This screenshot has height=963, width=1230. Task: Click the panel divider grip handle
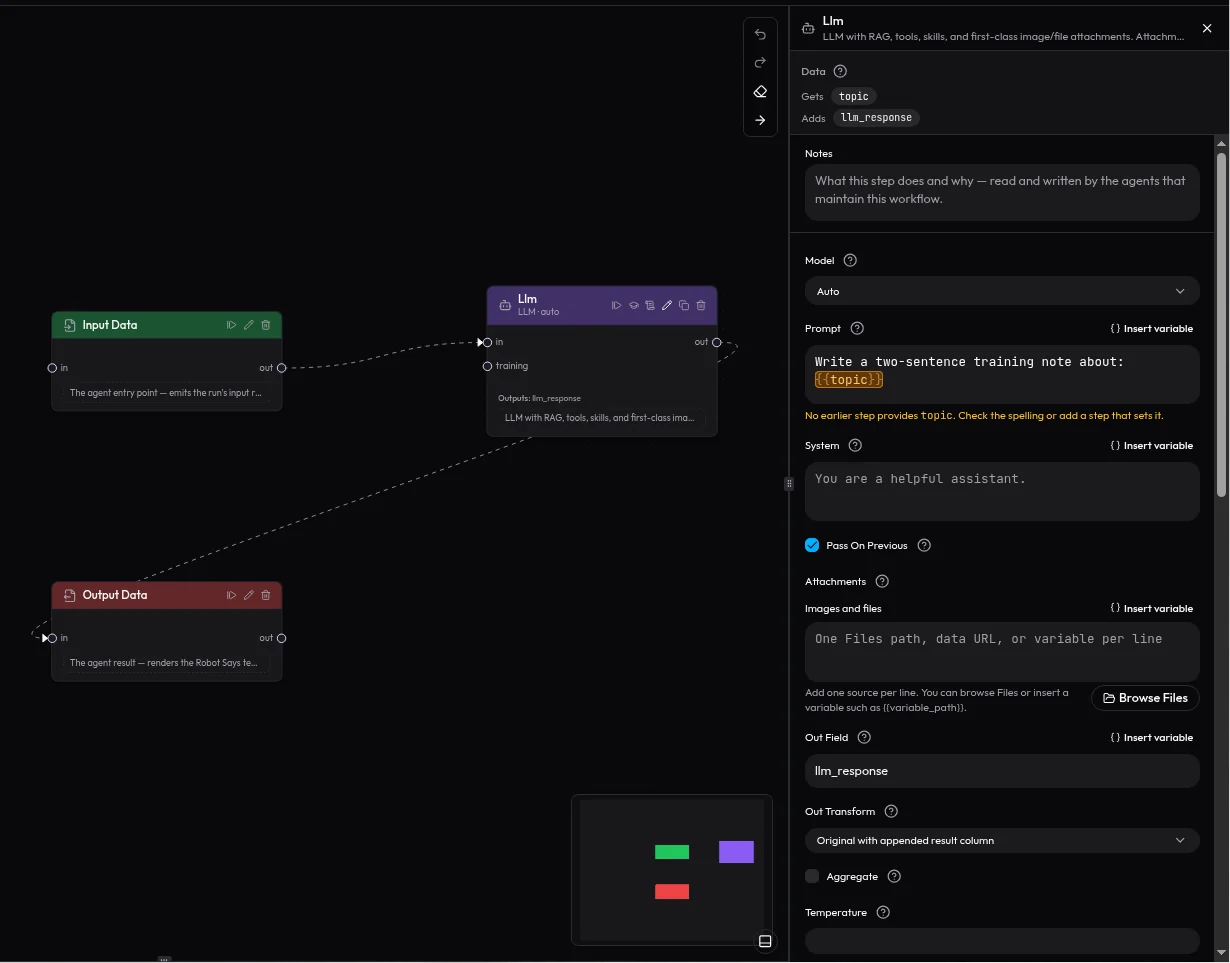click(x=789, y=483)
